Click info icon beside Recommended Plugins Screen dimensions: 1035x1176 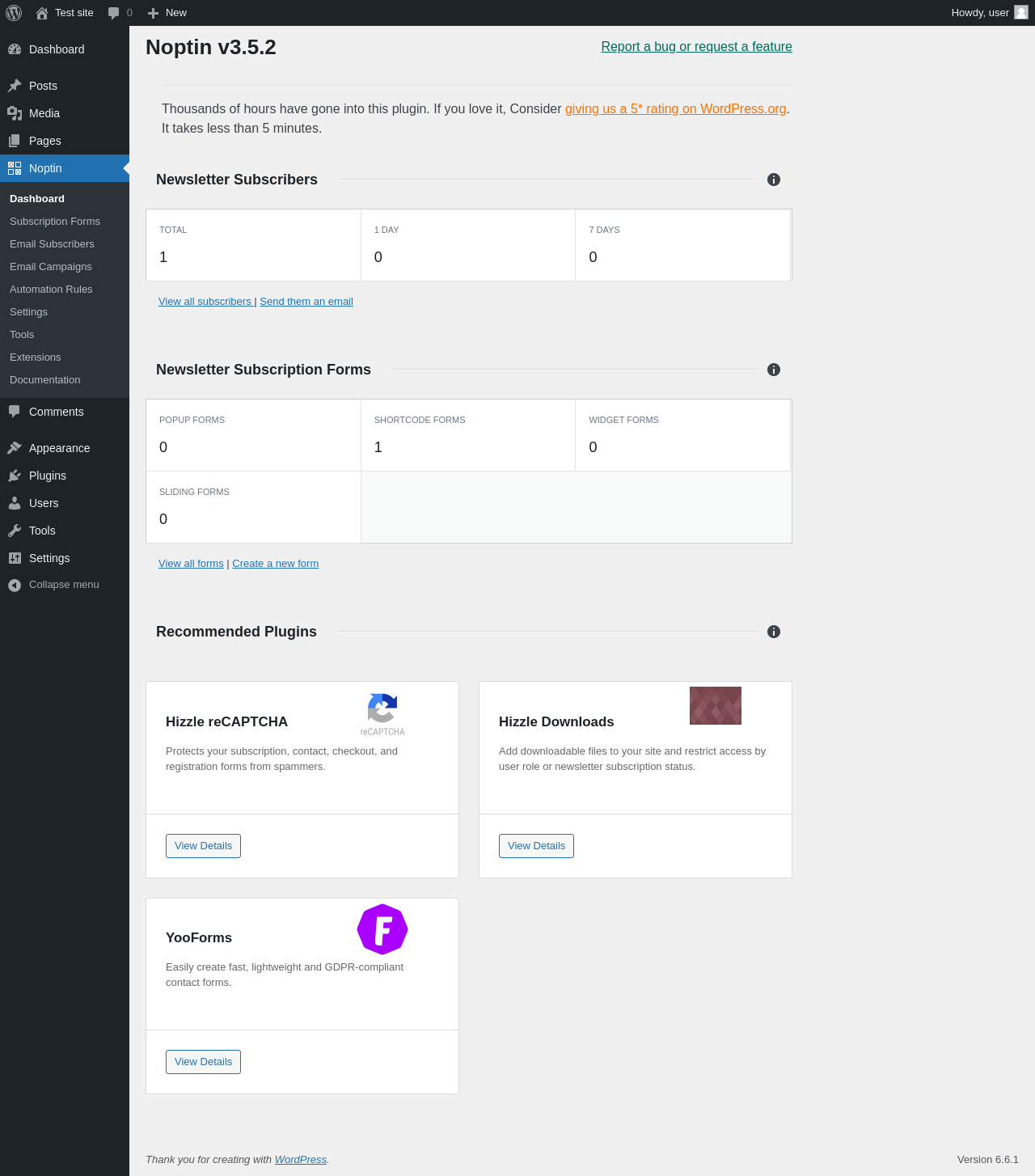tap(774, 632)
